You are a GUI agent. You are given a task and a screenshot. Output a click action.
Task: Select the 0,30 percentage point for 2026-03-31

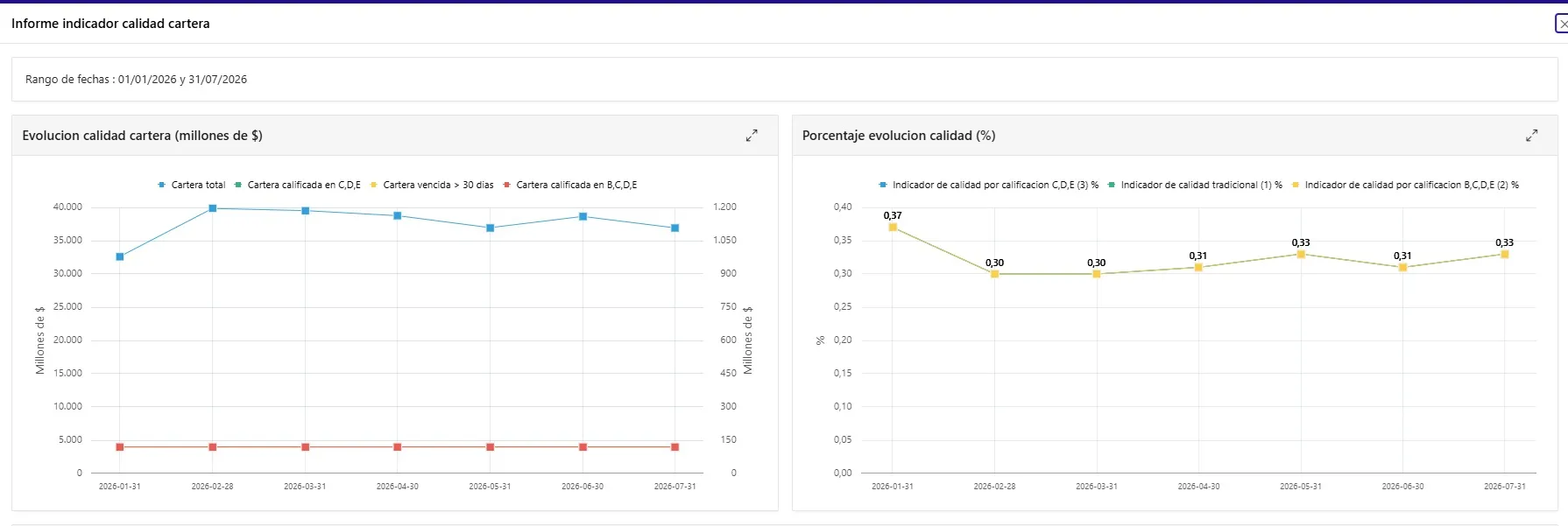(x=1097, y=274)
